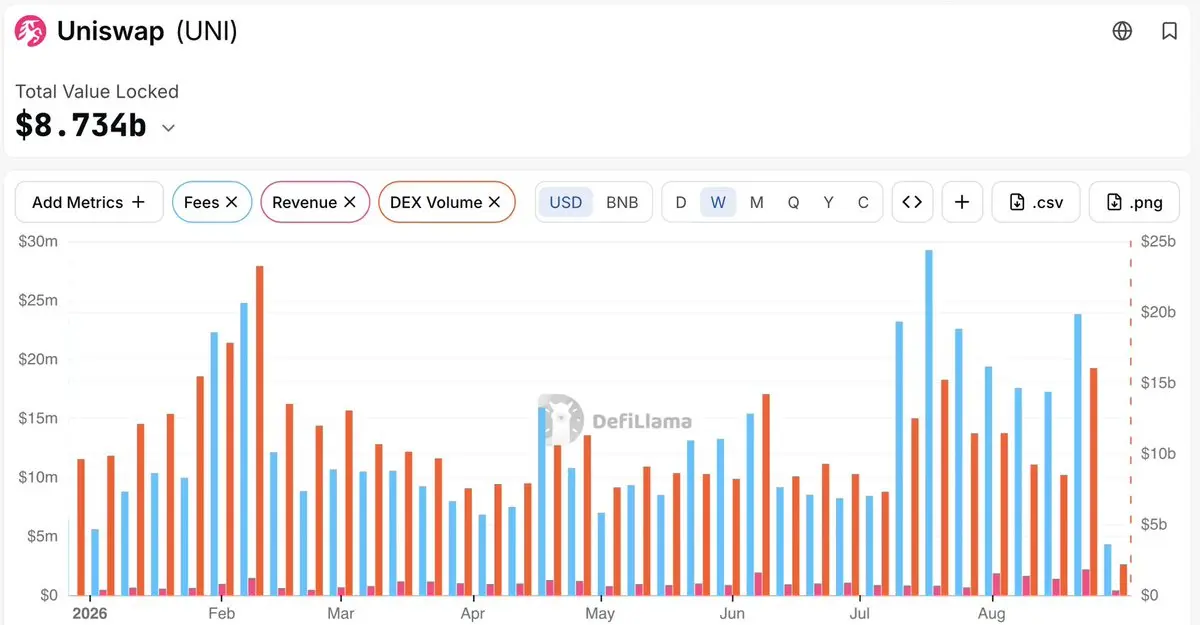
Task: Click the Aug label on the x-axis
Action: tap(991, 613)
